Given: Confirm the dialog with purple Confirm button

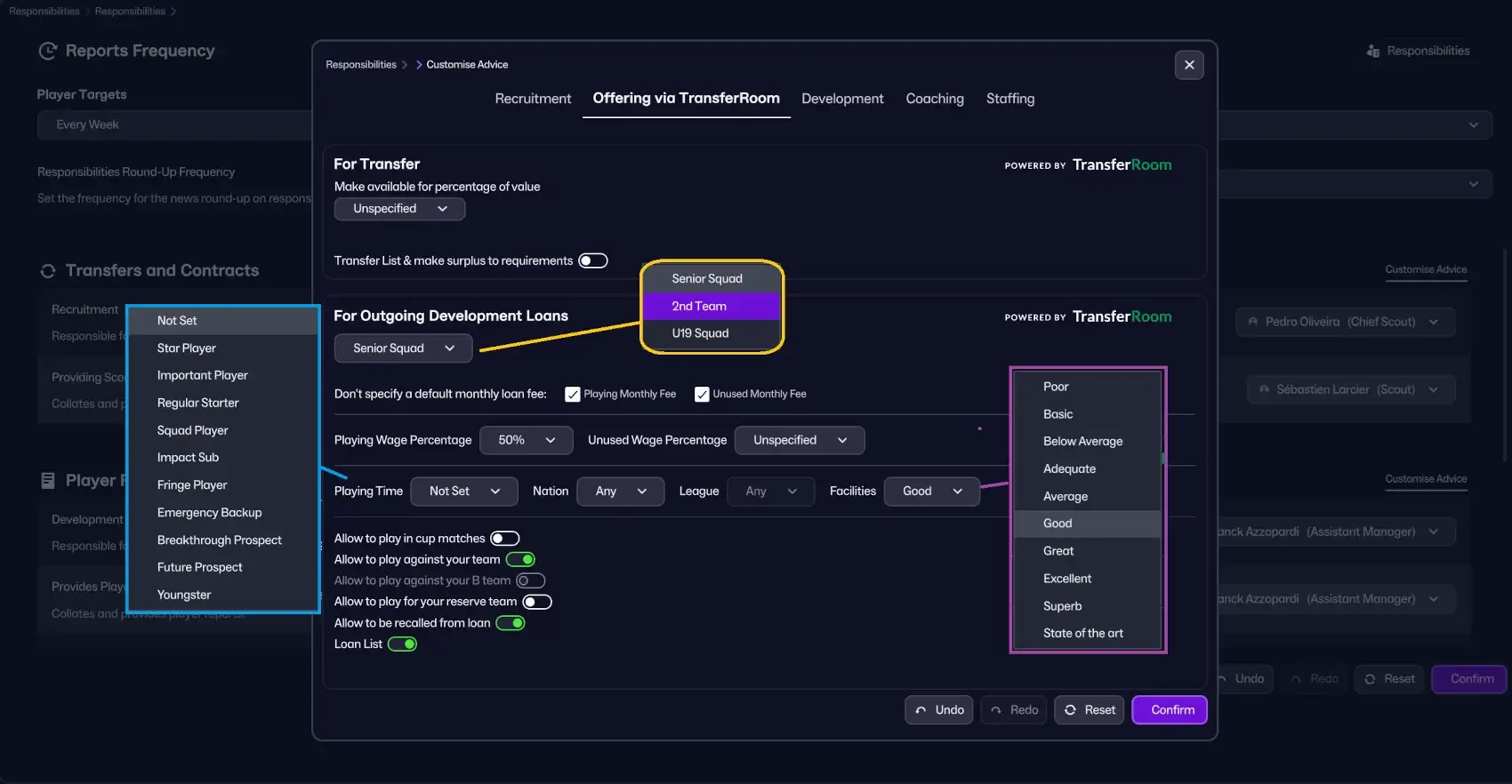Looking at the screenshot, I should pos(1170,710).
